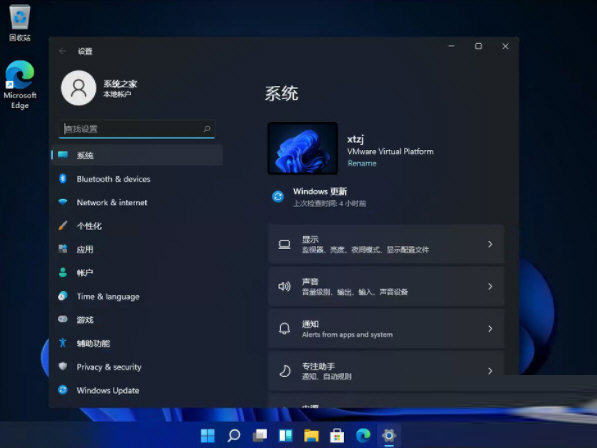Click the moon focus assist icon
Screen dimensions: 597x448
tap(285, 371)
